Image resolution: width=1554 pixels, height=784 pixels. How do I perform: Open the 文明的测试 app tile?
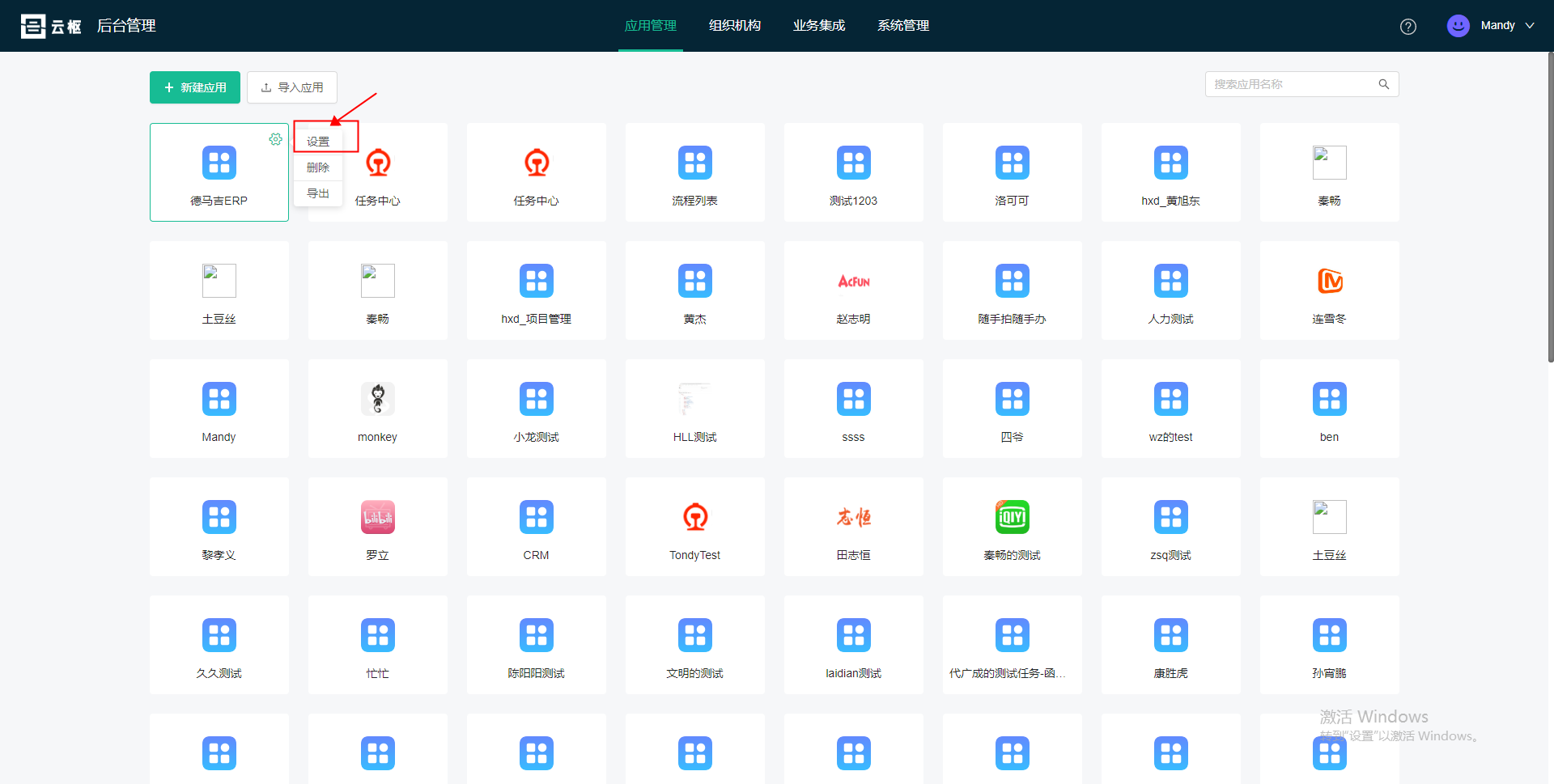point(695,645)
